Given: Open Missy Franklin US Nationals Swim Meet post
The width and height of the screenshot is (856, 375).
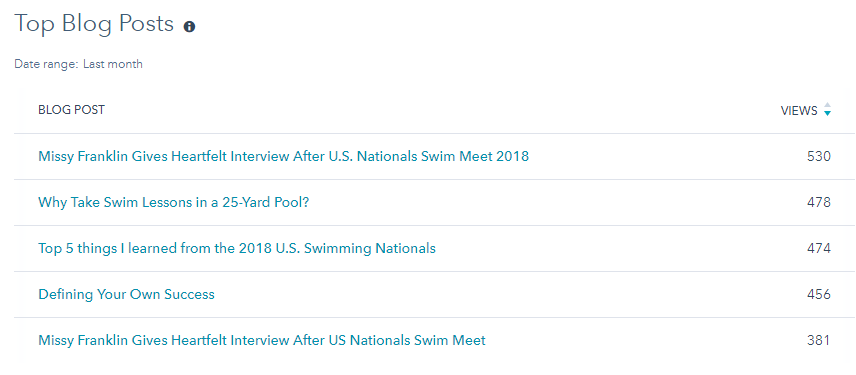Looking at the screenshot, I should (262, 341).
